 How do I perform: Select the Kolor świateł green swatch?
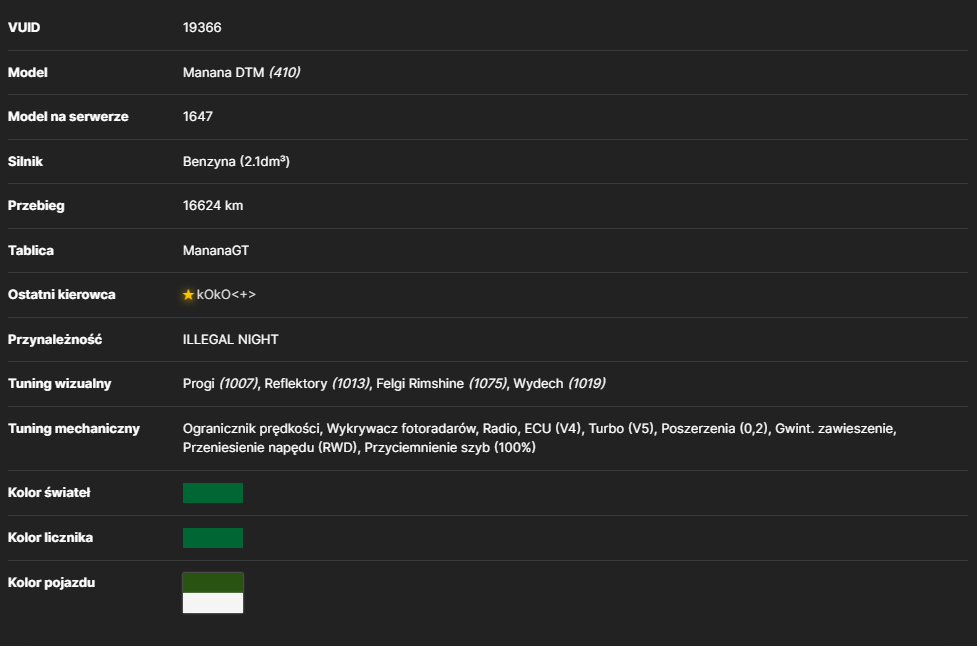tap(212, 493)
